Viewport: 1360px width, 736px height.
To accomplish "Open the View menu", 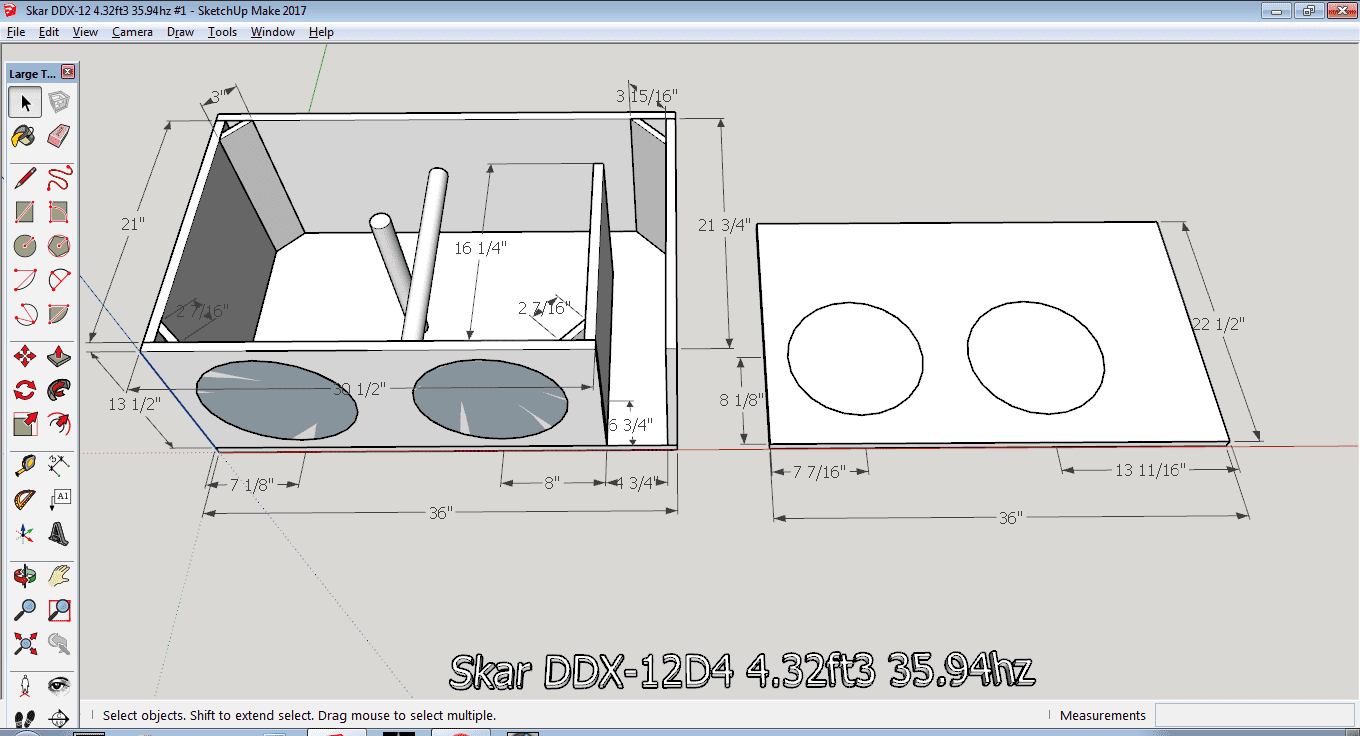I will click(85, 32).
